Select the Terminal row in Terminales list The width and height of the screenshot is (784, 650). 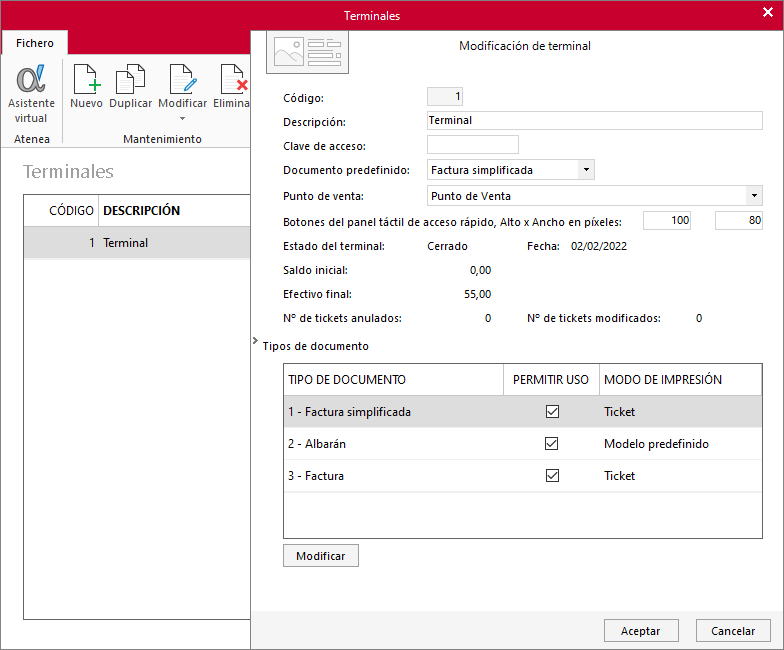pos(137,242)
